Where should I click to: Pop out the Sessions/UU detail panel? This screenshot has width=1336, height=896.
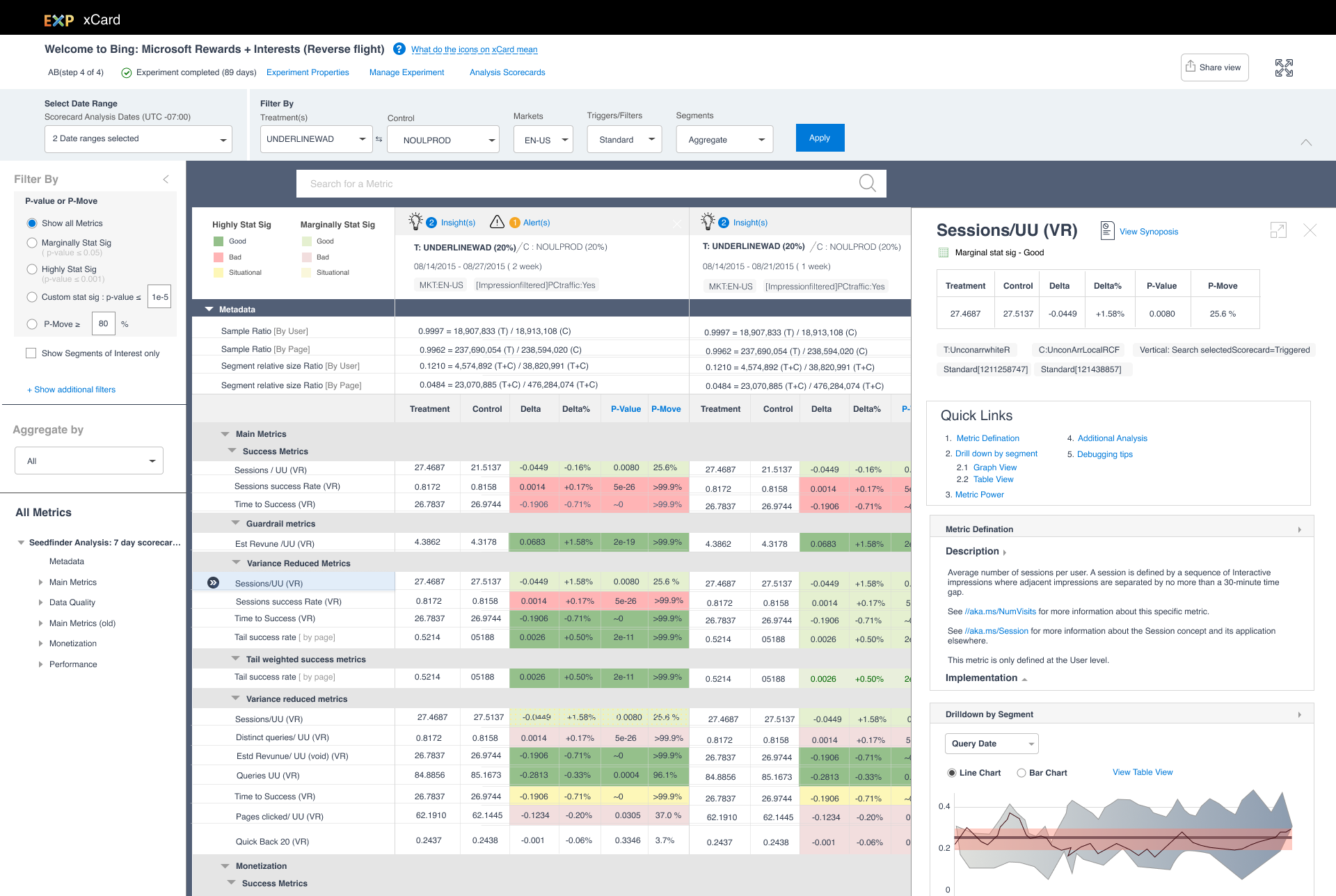point(1278,230)
